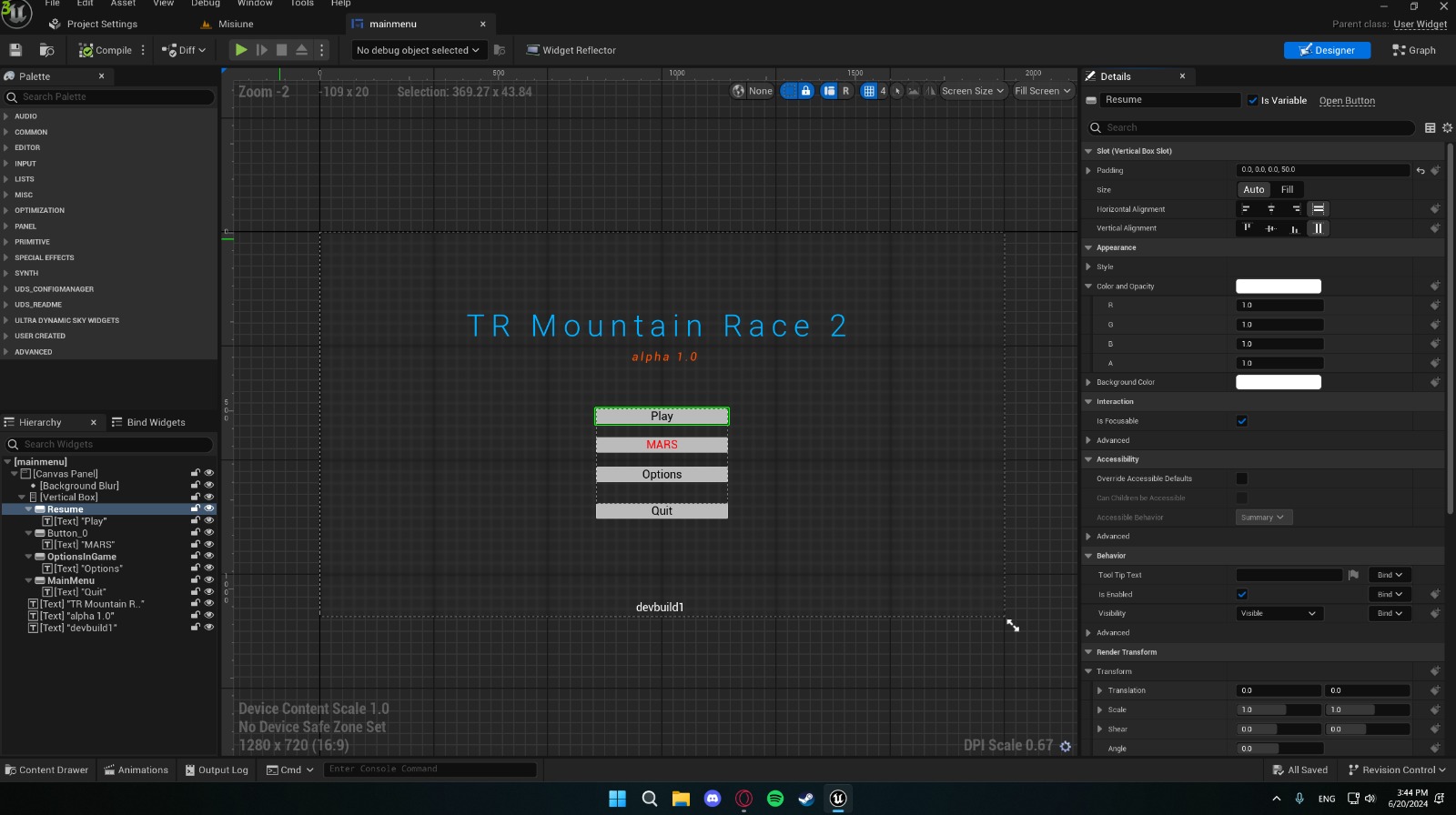Toggle grid snapping icon in designer toolbar
This screenshot has height=815, width=1456.
(869, 91)
